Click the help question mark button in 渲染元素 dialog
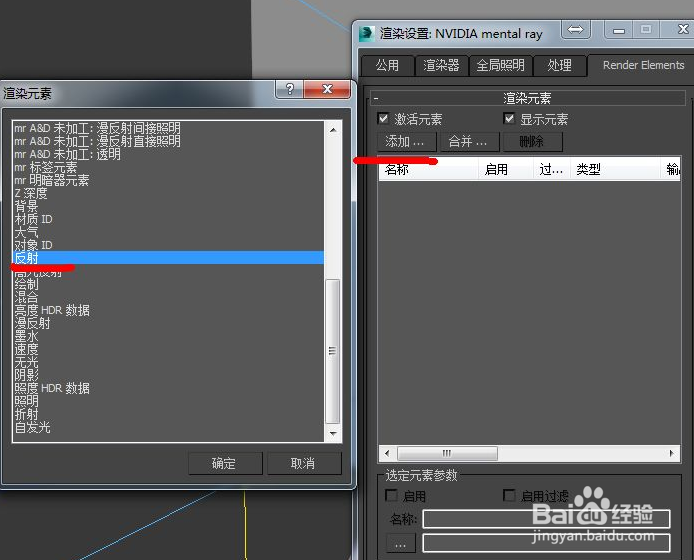Screen dimensions: 694x560 [289, 89]
